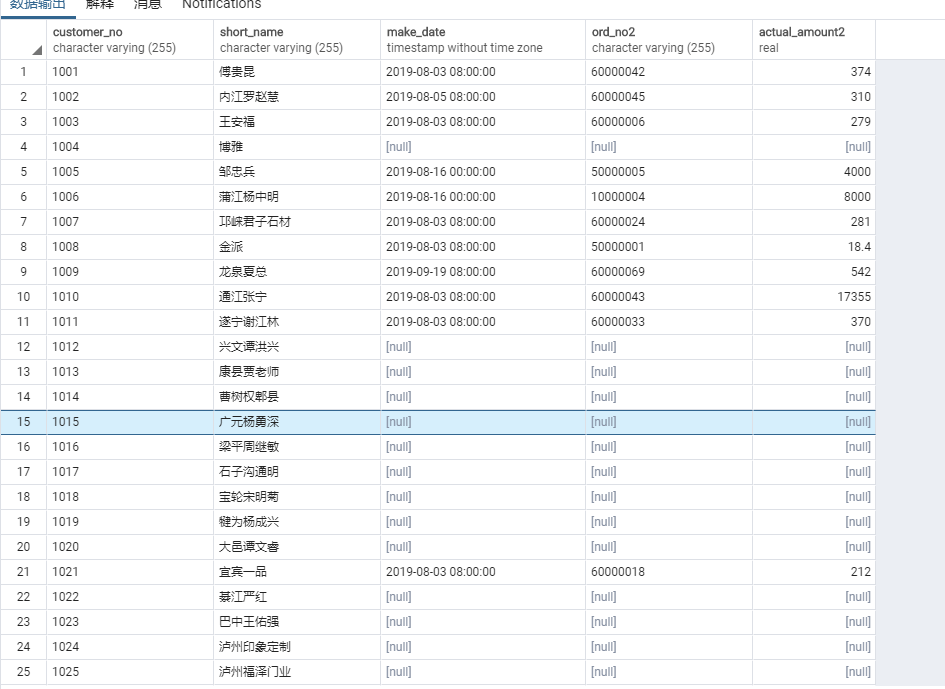Select row number 25
Viewport: 945px width, 689px height.
[24, 672]
